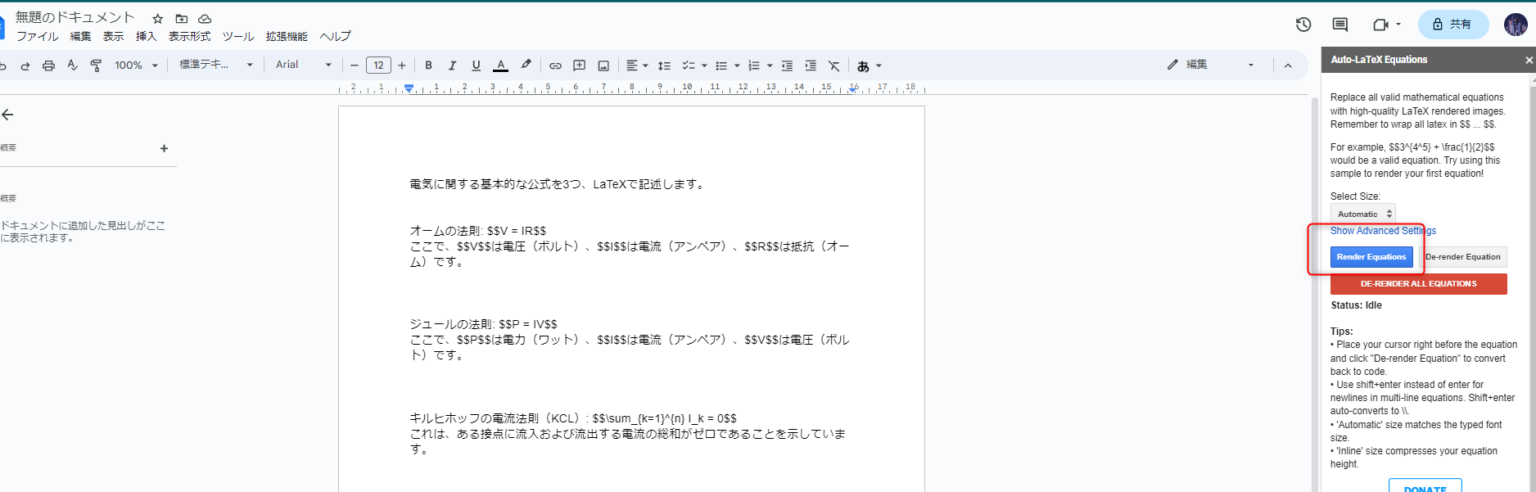Open the Select Size Automatic dropdown
This screenshot has width=1536, height=492.
coord(1365,214)
